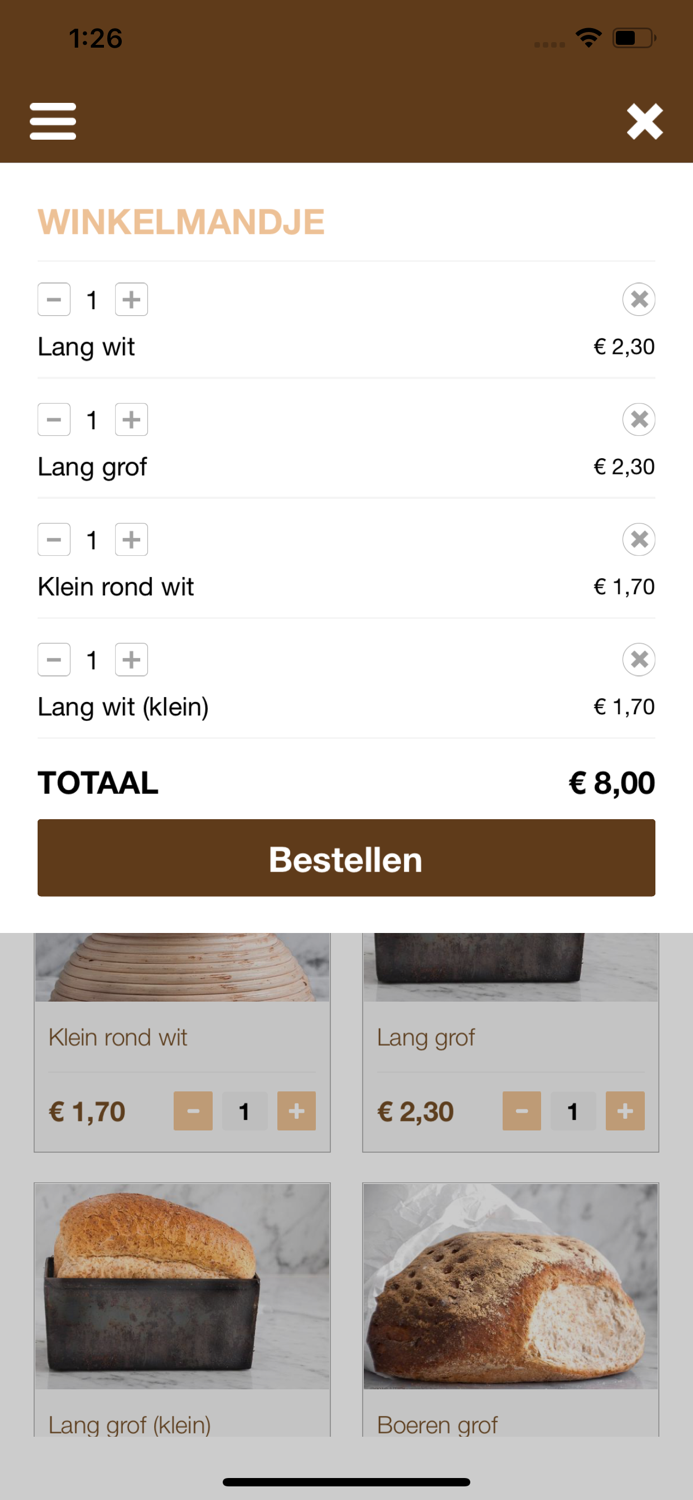This screenshot has height=1500, width=693.
Task: Decrease quantity of Lang wit (klein)
Action: [x=54, y=659]
